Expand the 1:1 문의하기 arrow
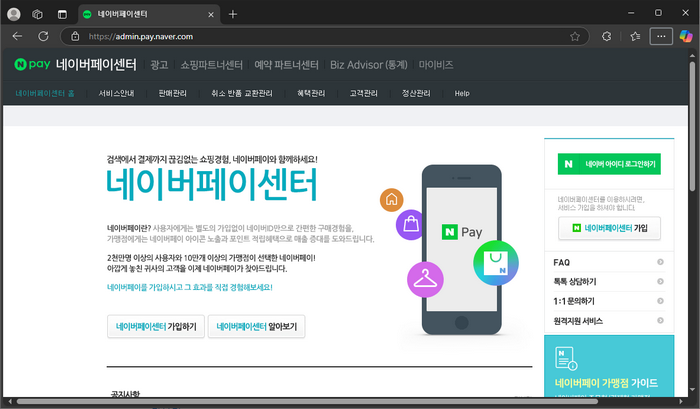This screenshot has height=409, width=700. click(x=660, y=301)
